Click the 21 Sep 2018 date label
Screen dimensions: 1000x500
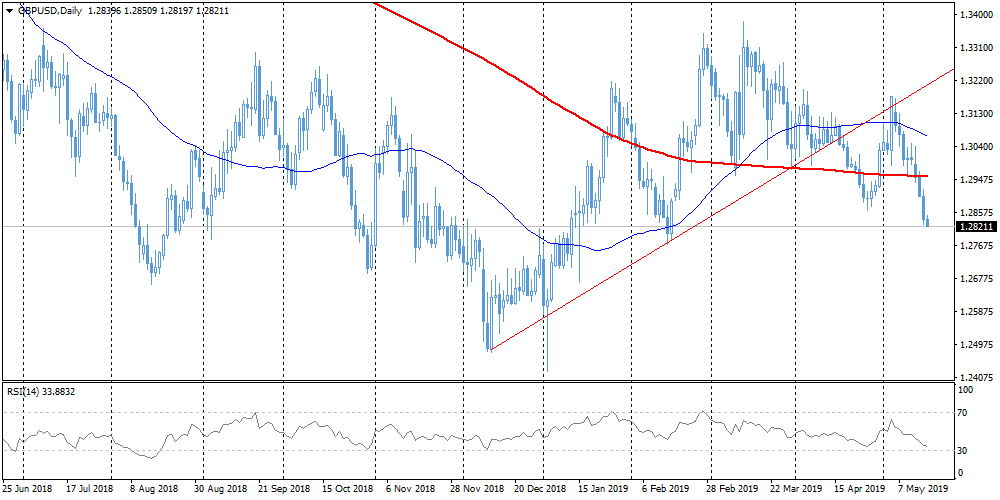pos(286,488)
